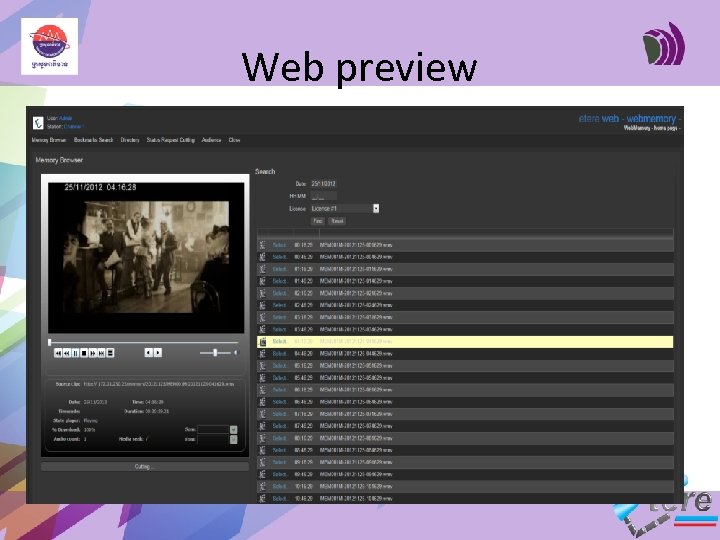Open the License dropdown list
This screenshot has width=720, height=540.
pyautogui.click(x=376, y=208)
